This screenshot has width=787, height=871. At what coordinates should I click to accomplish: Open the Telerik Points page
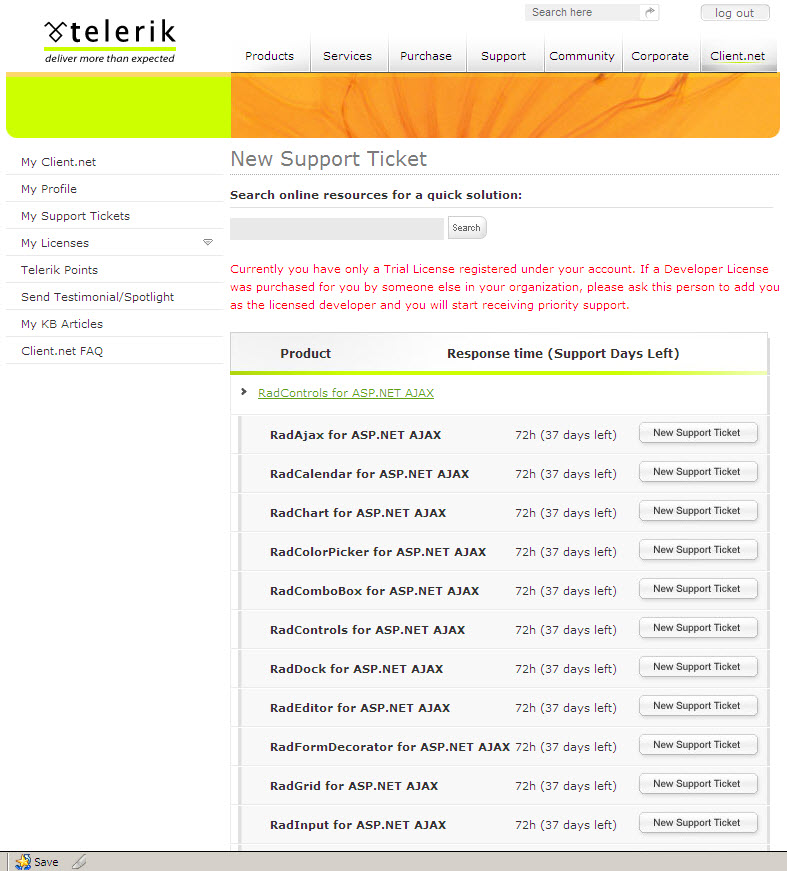pyautogui.click(x=59, y=270)
